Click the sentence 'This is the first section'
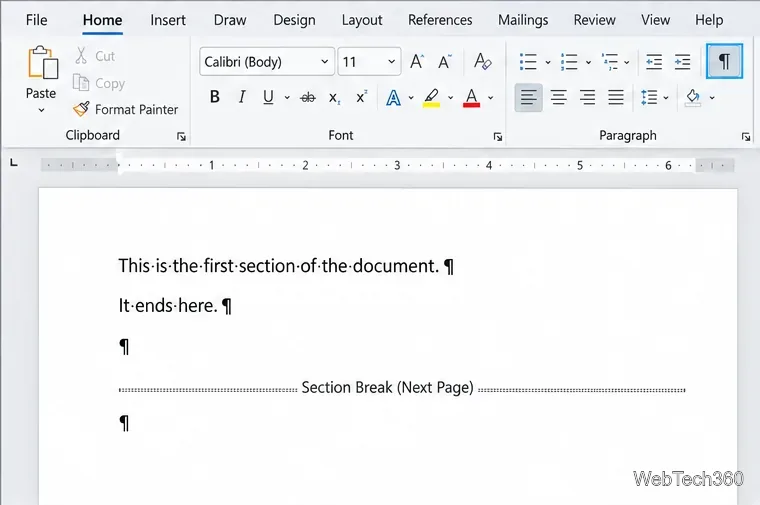The width and height of the screenshot is (760, 505). coord(208,266)
